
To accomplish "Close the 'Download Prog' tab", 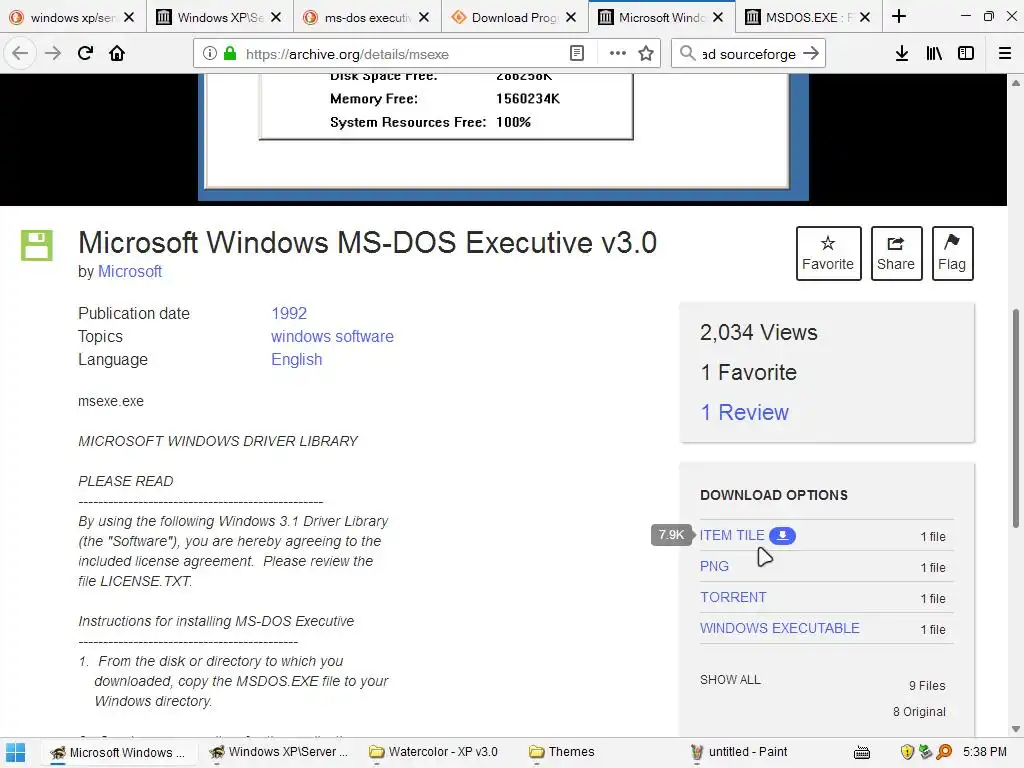I will pyautogui.click(x=571, y=18).
